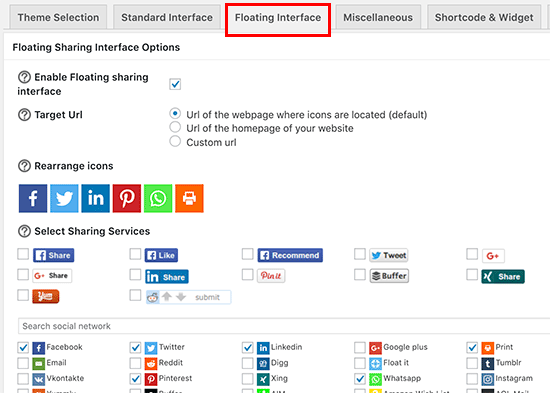Screen dimensions: 550x393
Task: Check the Float it network checkbox
Action: click(360, 363)
